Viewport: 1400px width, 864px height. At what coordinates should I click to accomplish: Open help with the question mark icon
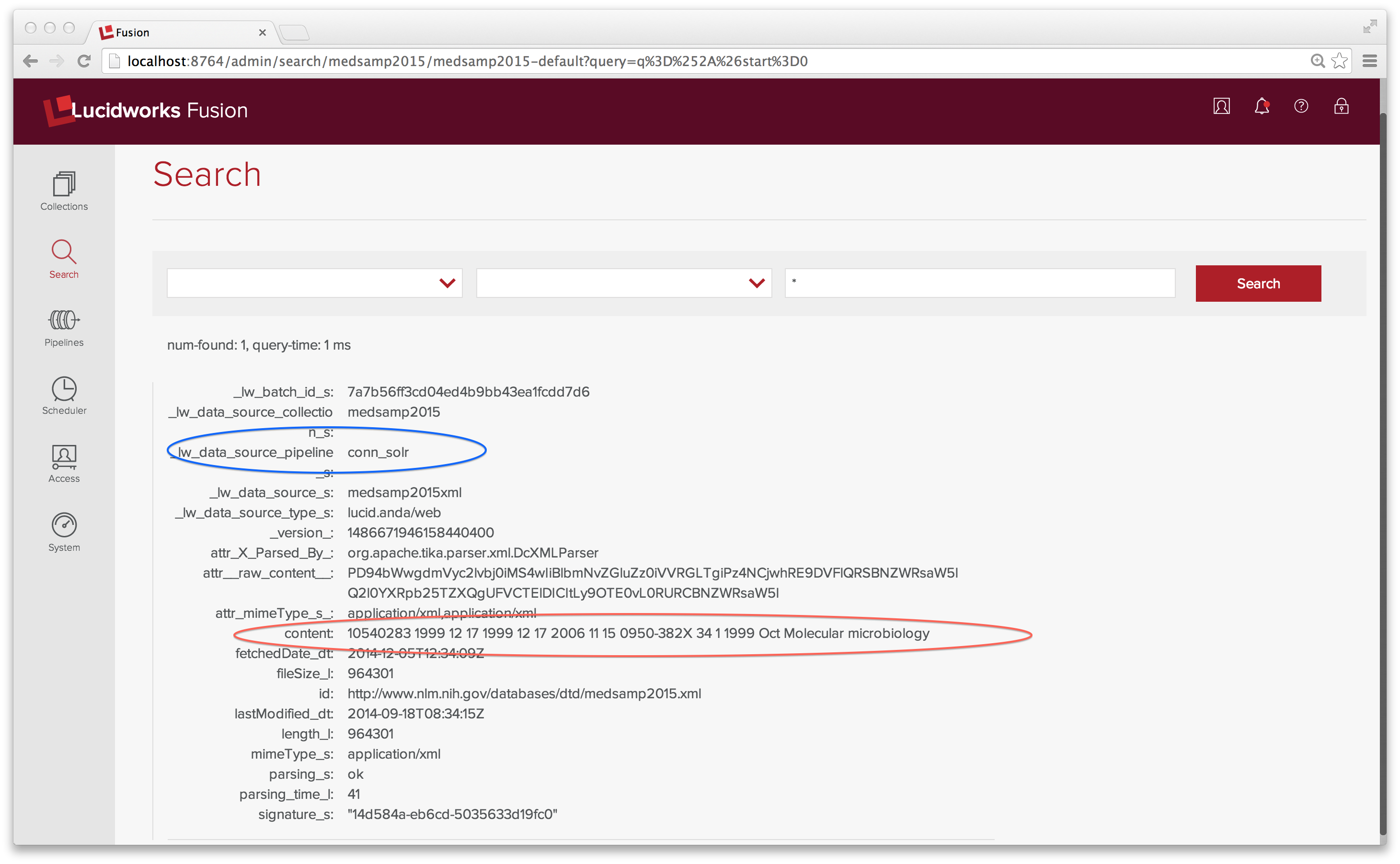pos(1301,106)
